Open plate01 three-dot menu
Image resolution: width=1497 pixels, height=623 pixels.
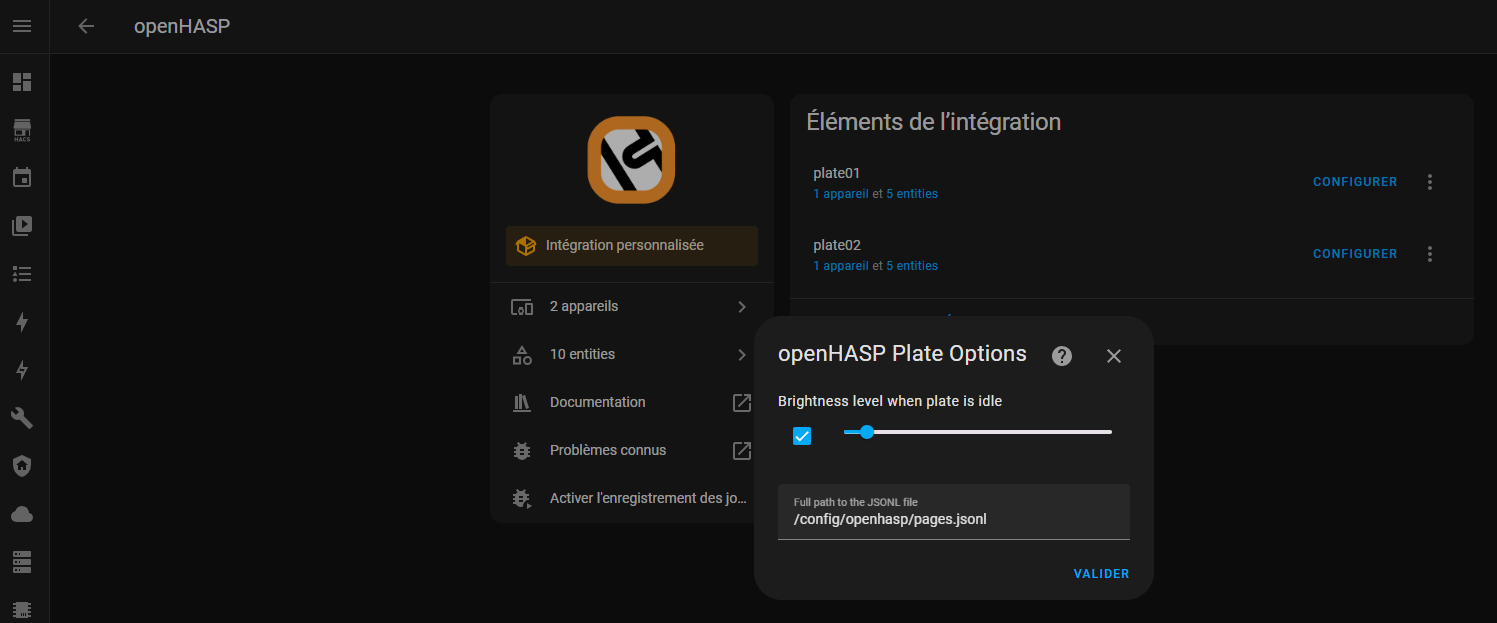[1430, 182]
